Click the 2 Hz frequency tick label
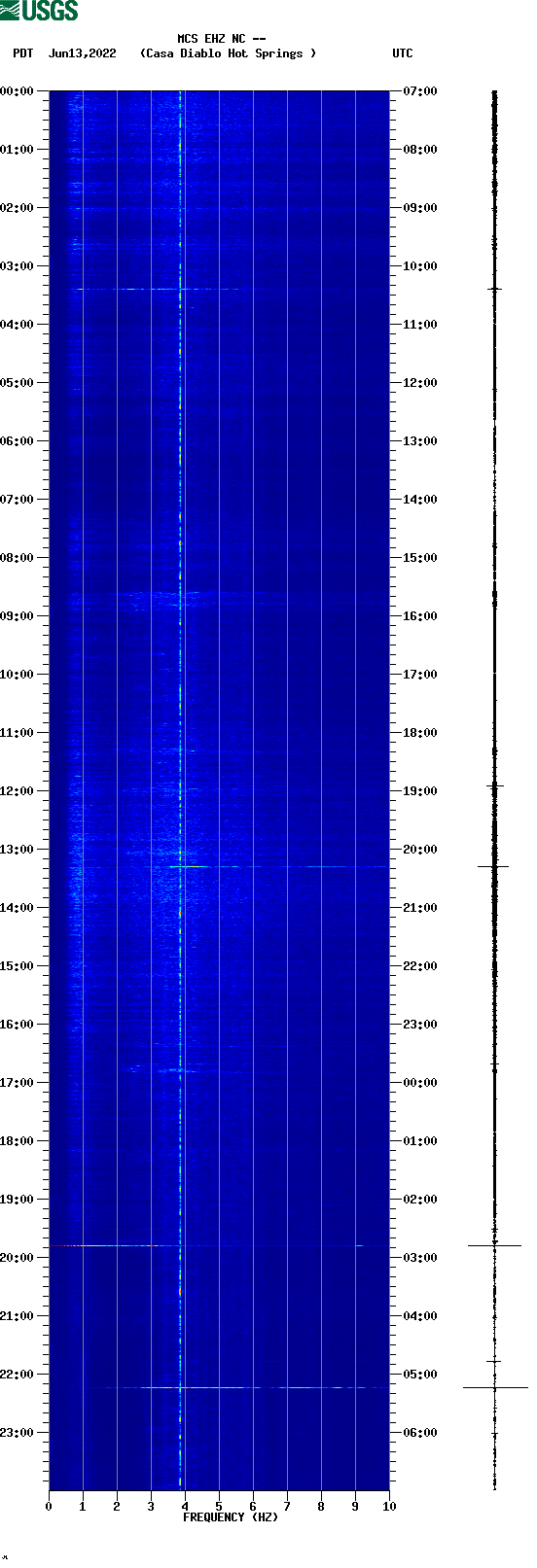Viewport: 537px width, 1568px height. pos(117,1507)
